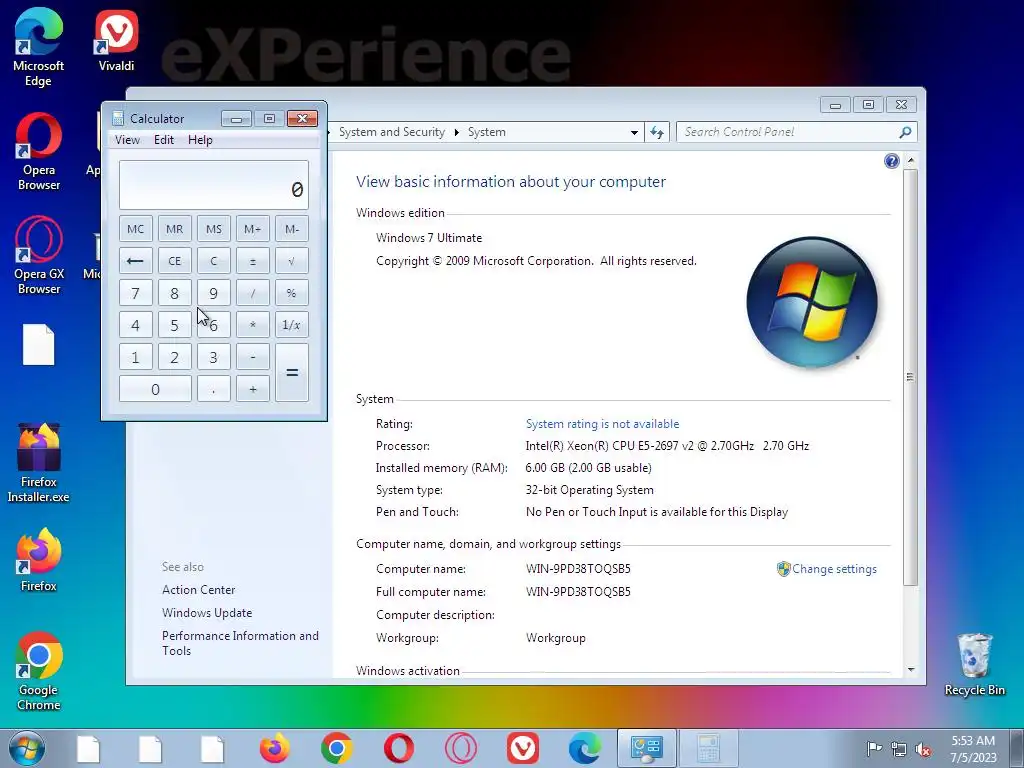The width and height of the screenshot is (1024, 768).
Task: Click the MS memory store button
Action: 214,229
